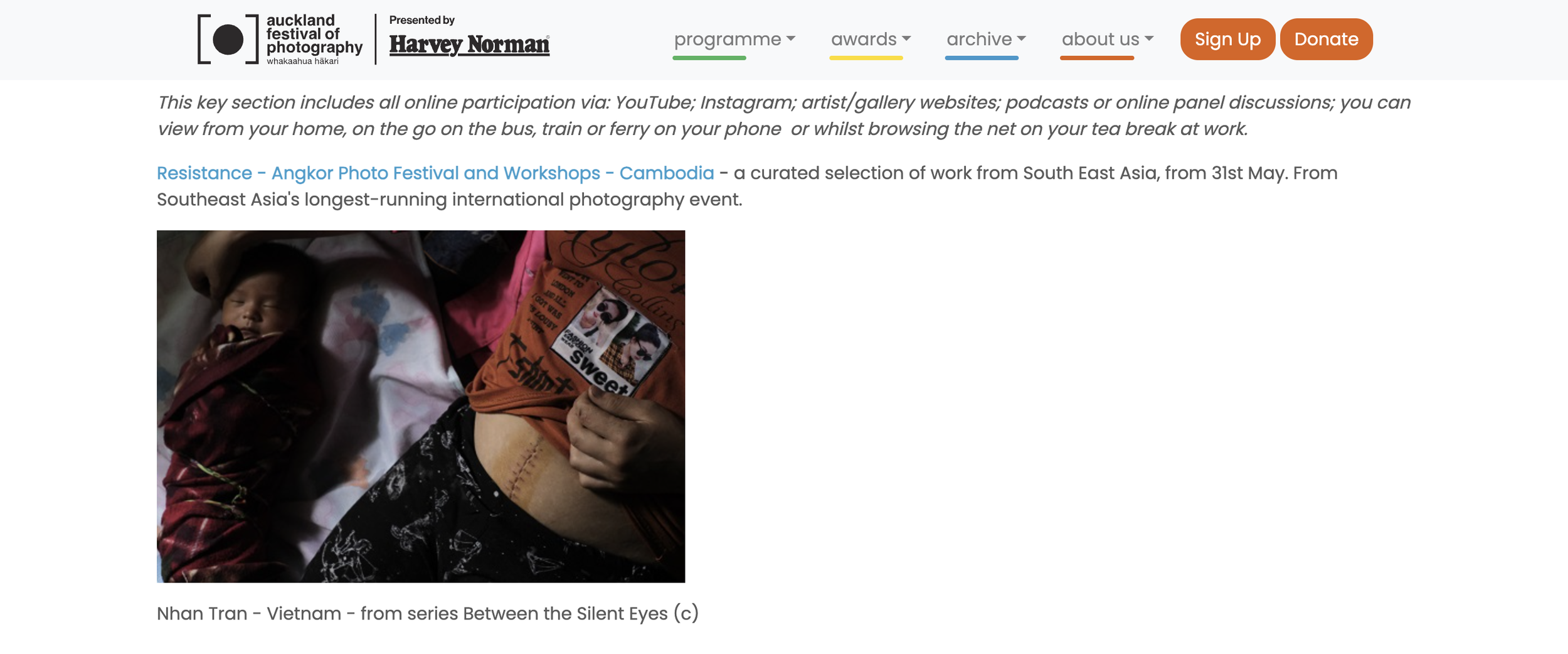Click the Auckland Festival of Photography bracket logo icon
Screen dimensions: 1568x654
pyautogui.click(x=228, y=39)
